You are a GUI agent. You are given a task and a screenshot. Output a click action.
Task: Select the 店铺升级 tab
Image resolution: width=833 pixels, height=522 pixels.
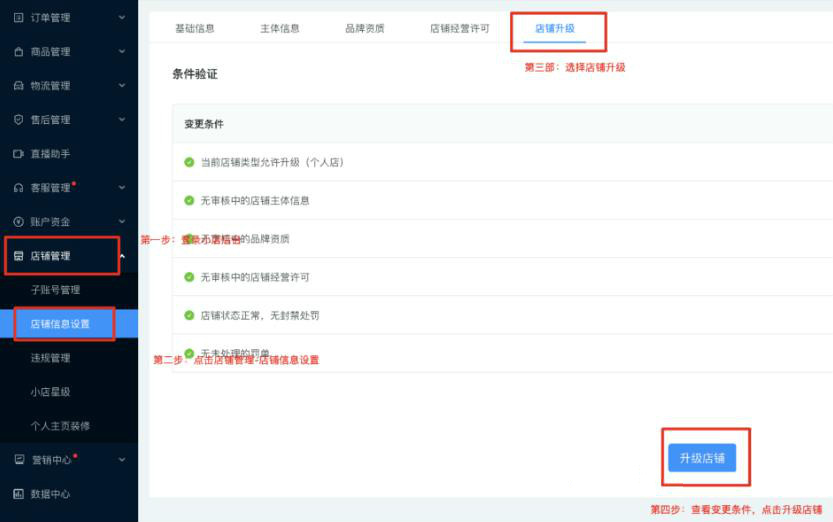(555, 29)
